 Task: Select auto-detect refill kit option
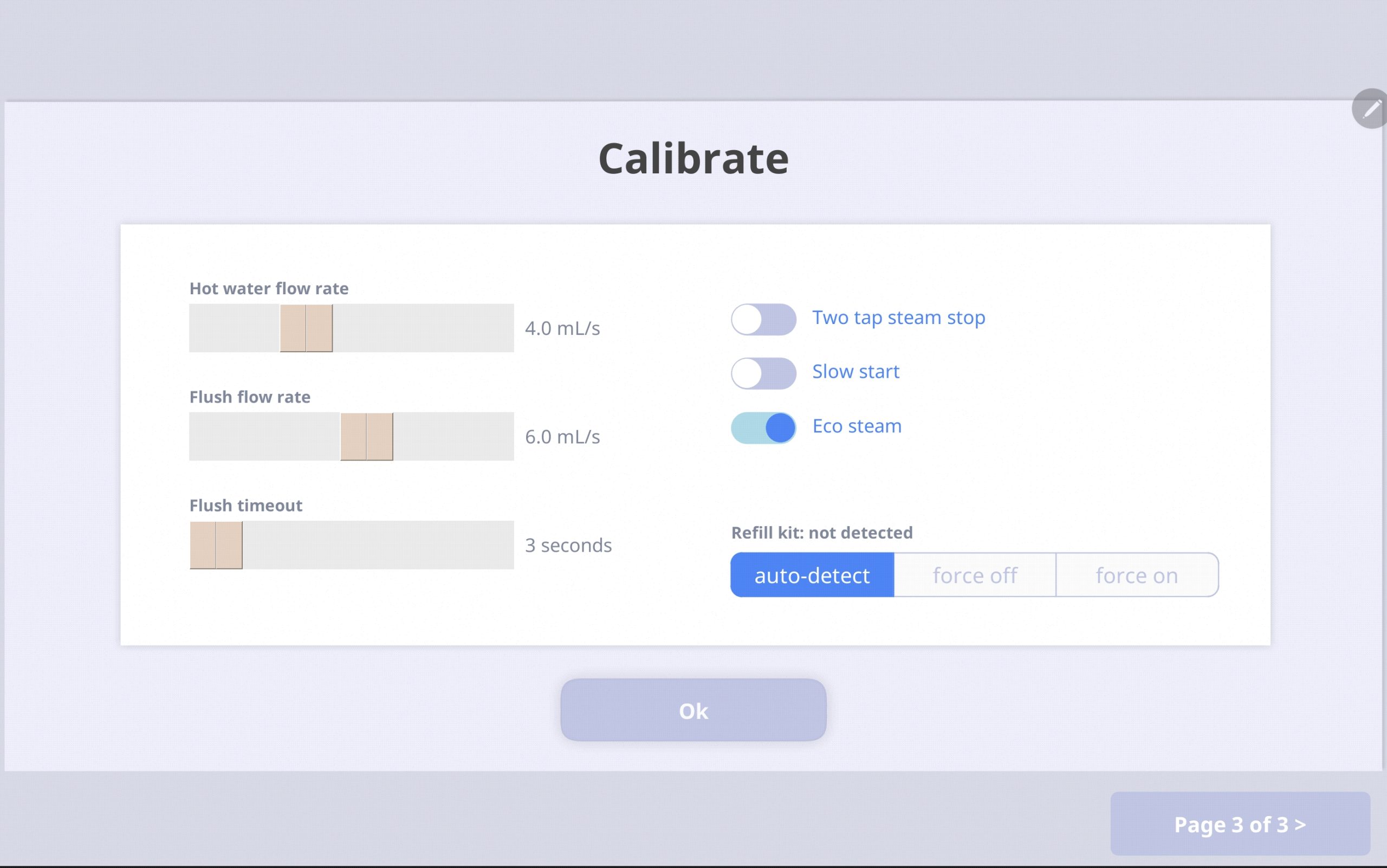[812, 575]
